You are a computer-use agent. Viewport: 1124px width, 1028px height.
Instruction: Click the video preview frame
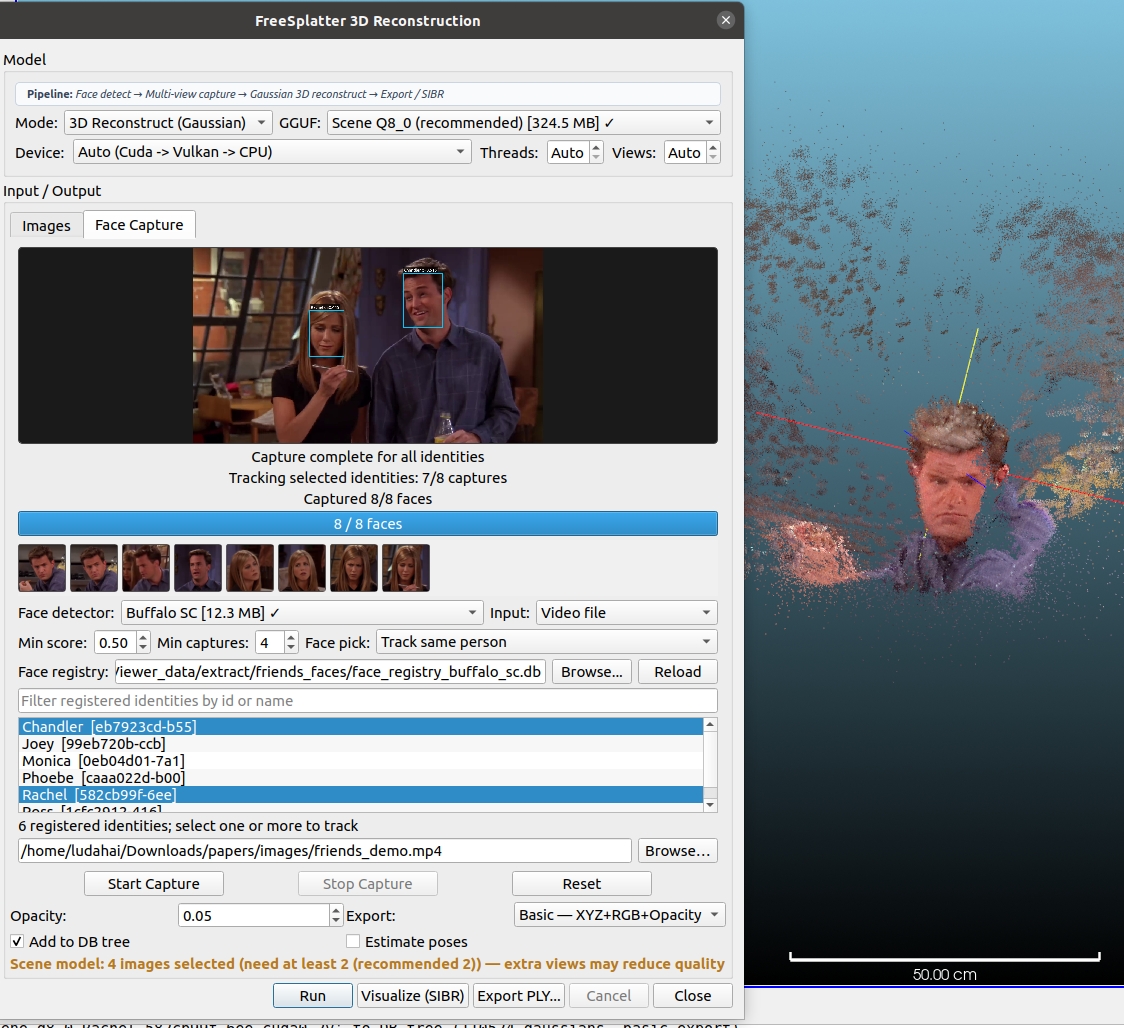point(368,346)
